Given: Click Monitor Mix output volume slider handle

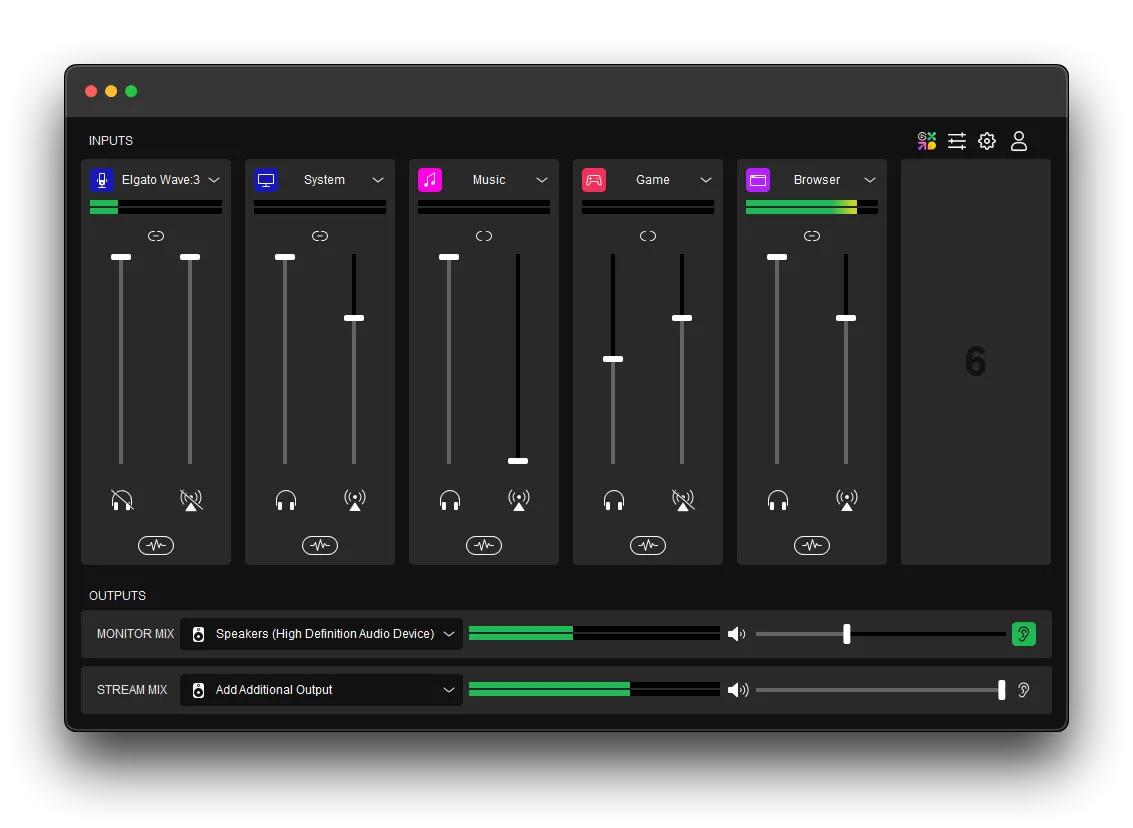Looking at the screenshot, I should point(847,634).
